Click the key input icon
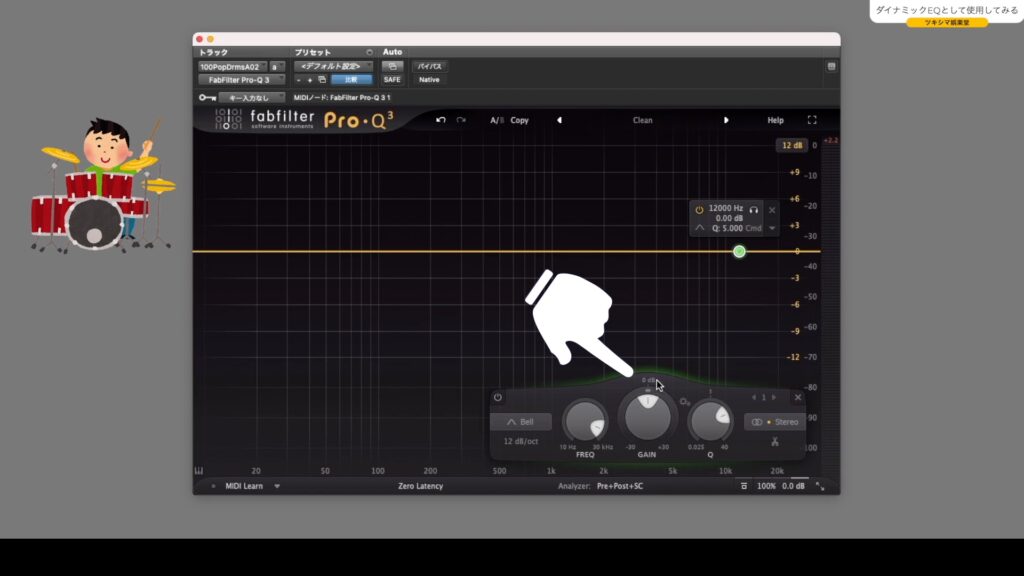1024x576 pixels. (x=207, y=98)
